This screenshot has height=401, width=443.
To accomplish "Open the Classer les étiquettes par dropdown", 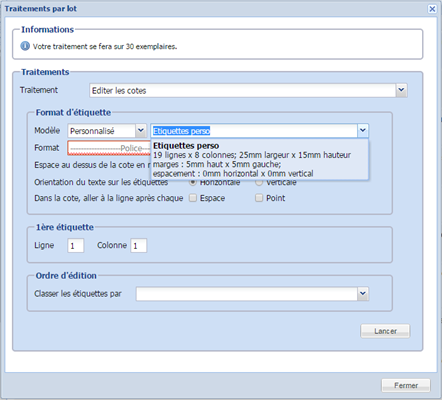I will pyautogui.click(x=363, y=294).
